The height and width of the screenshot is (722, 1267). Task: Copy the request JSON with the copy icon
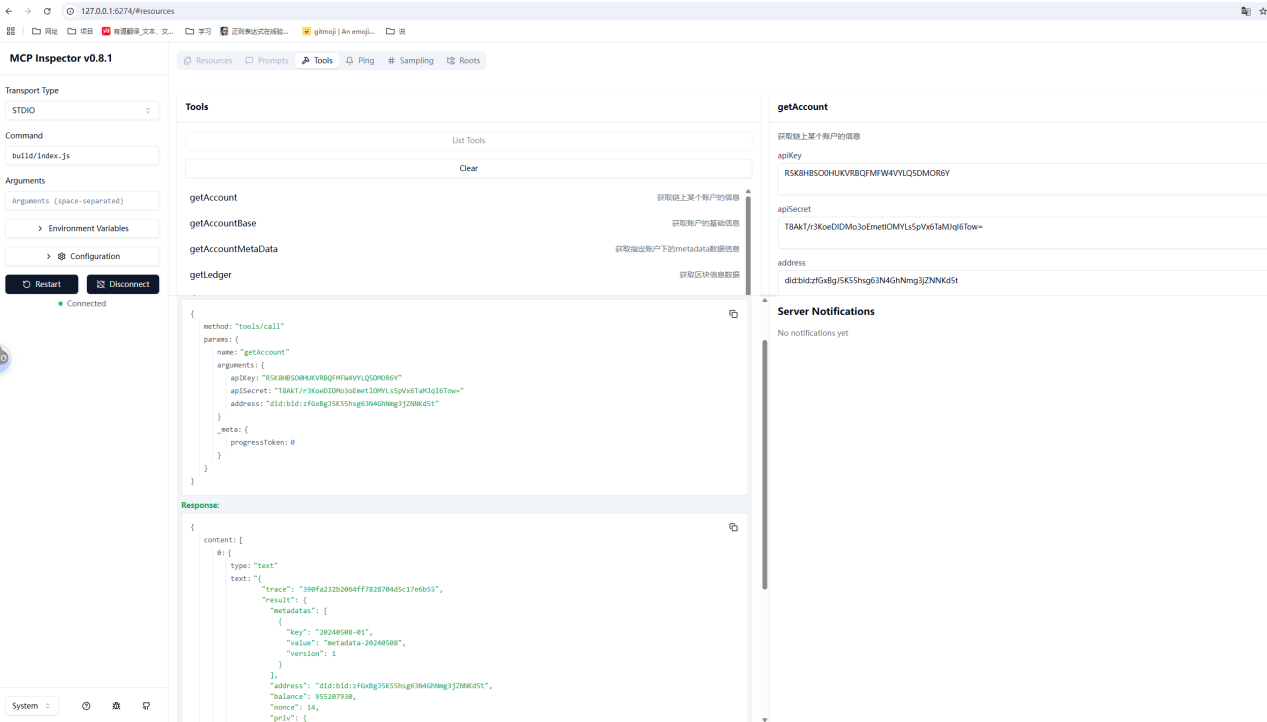coord(733,314)
